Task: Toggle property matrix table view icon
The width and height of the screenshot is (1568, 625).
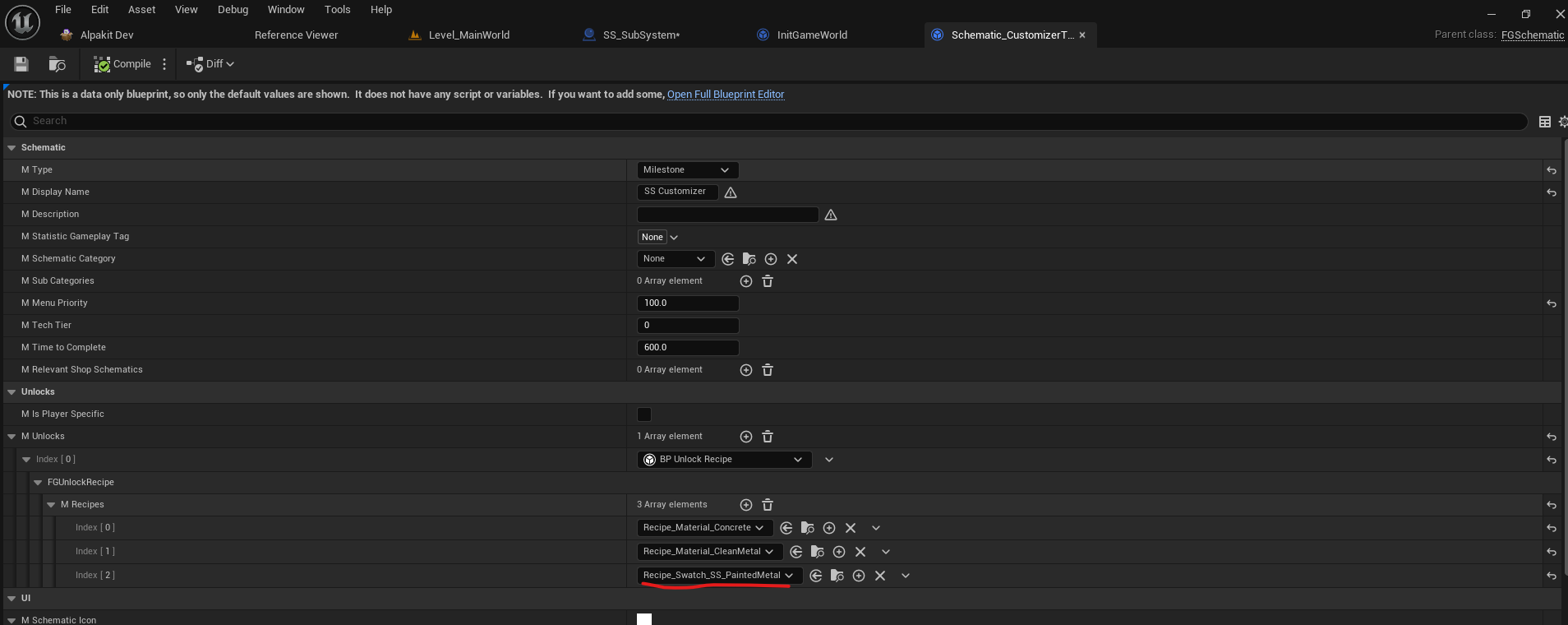Action: click(x=1545, y=122)
